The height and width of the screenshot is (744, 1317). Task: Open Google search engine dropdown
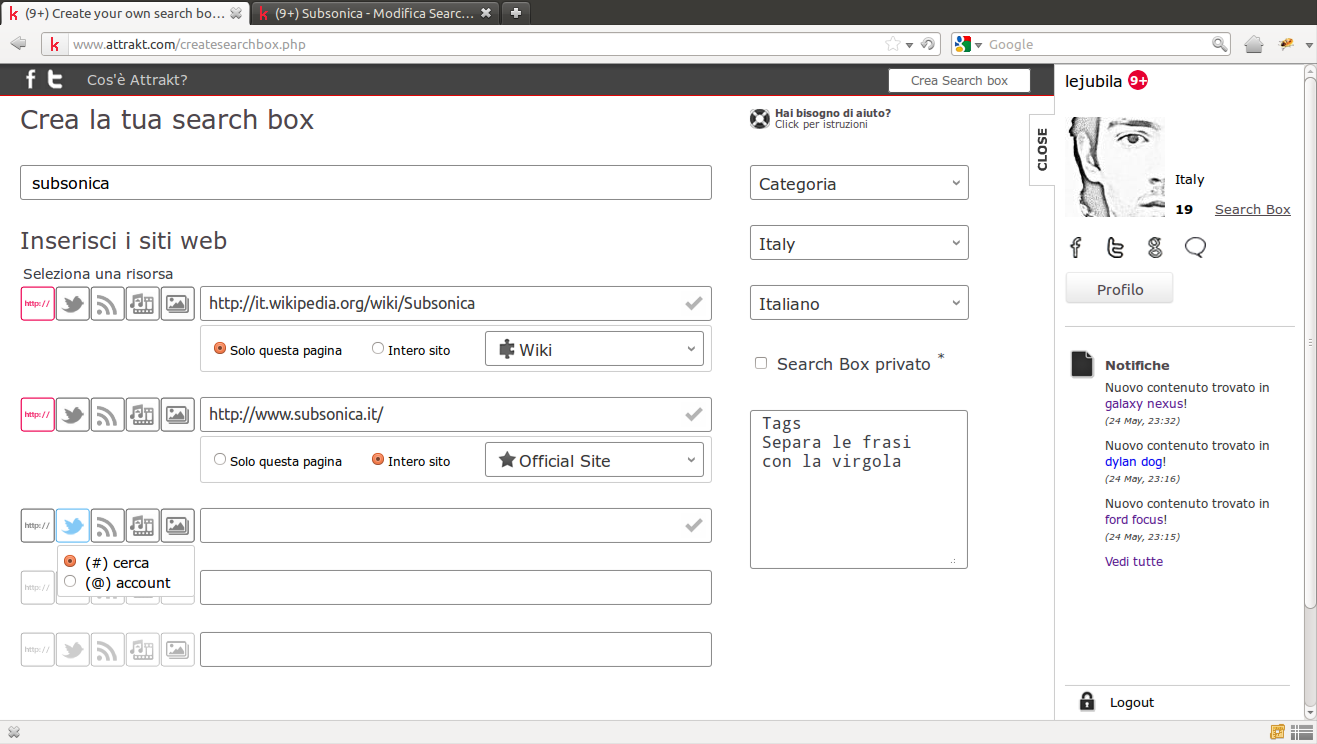(968, 44)
